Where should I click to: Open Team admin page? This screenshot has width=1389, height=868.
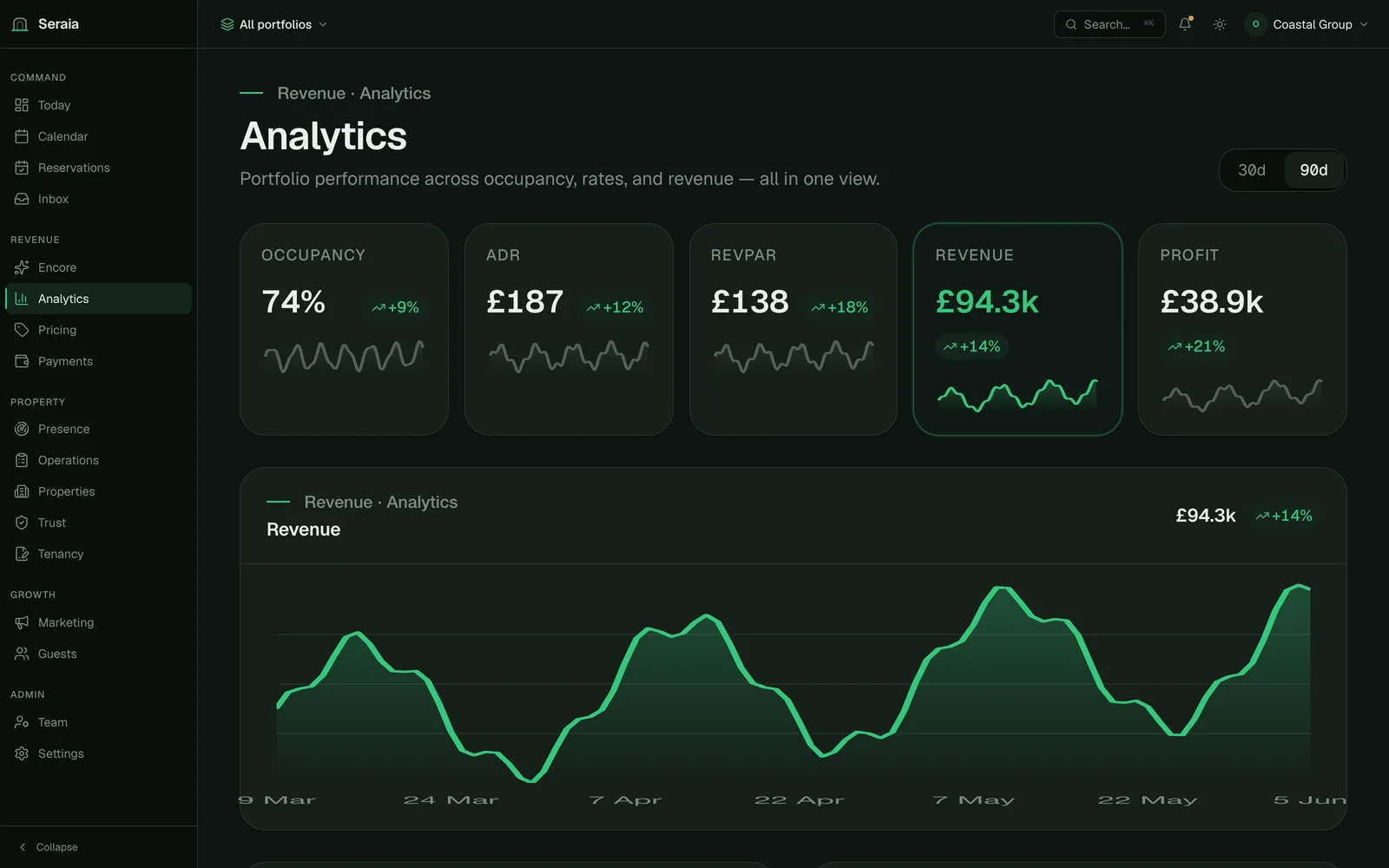point(98,722)
